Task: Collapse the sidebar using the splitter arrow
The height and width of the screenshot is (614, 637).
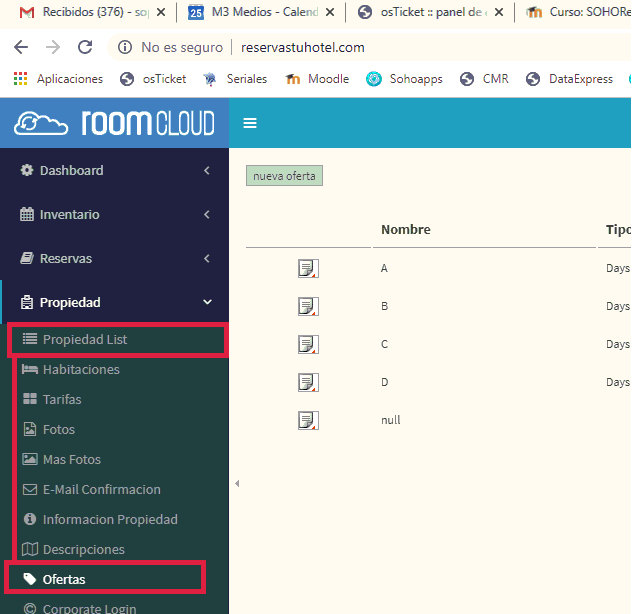Action: (x=237, y=484)
